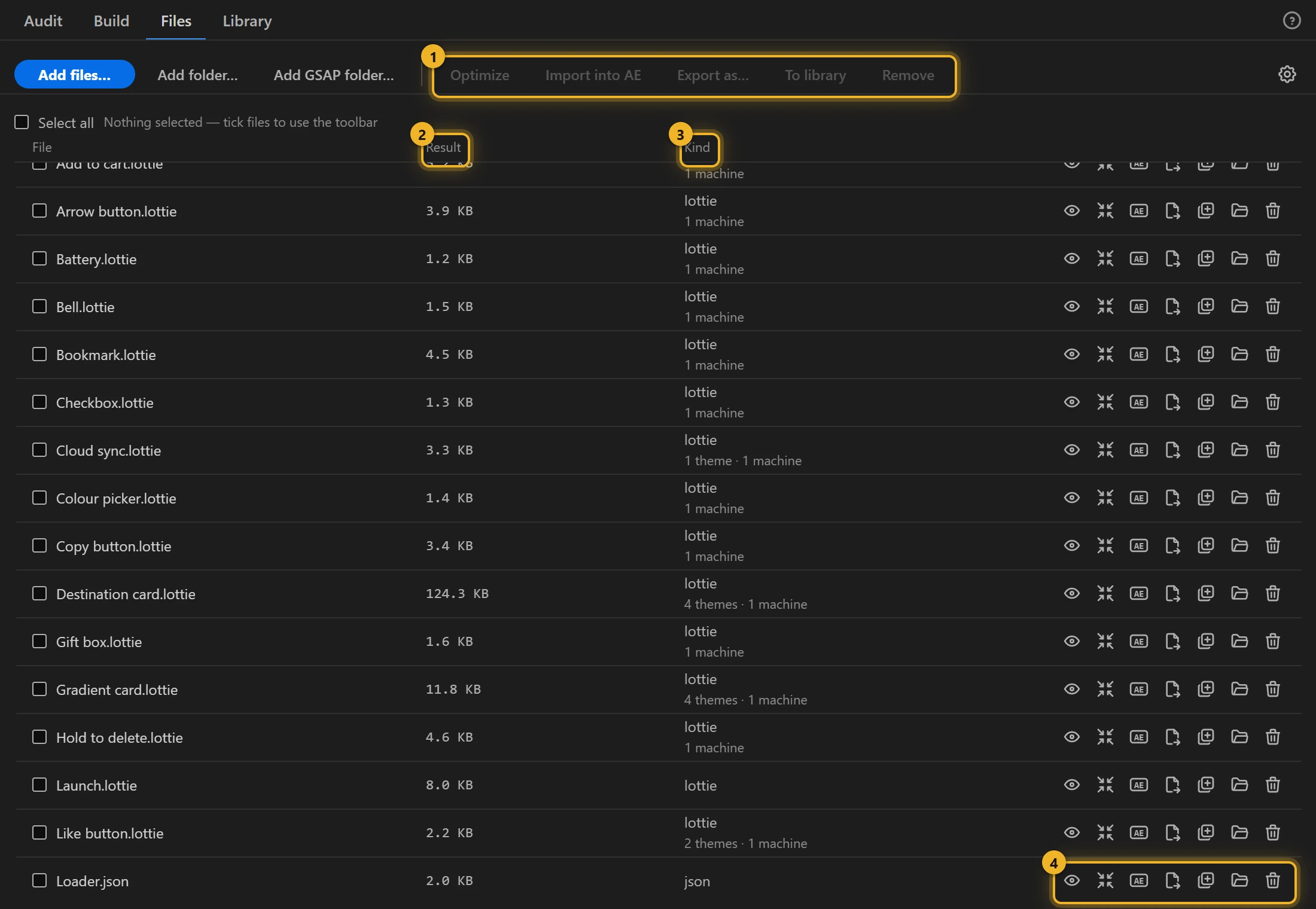
Task: Add Loader.json to library via plus icon
Action: click(1205, 880)
